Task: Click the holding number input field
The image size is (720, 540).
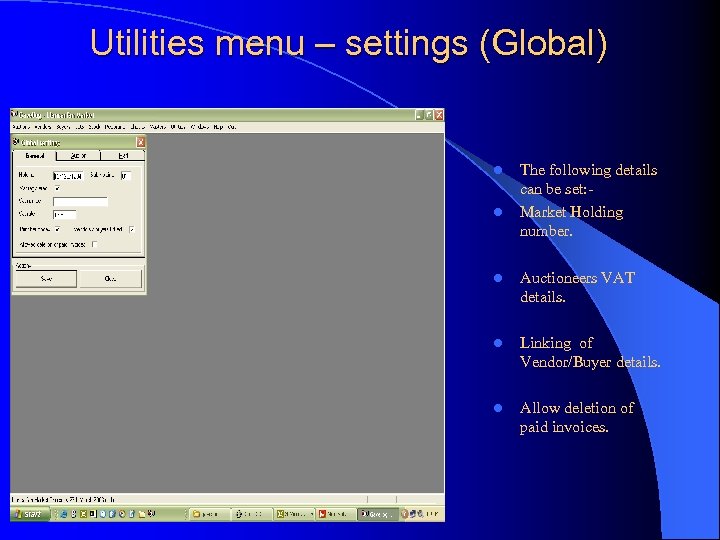Action: (68, 176)
